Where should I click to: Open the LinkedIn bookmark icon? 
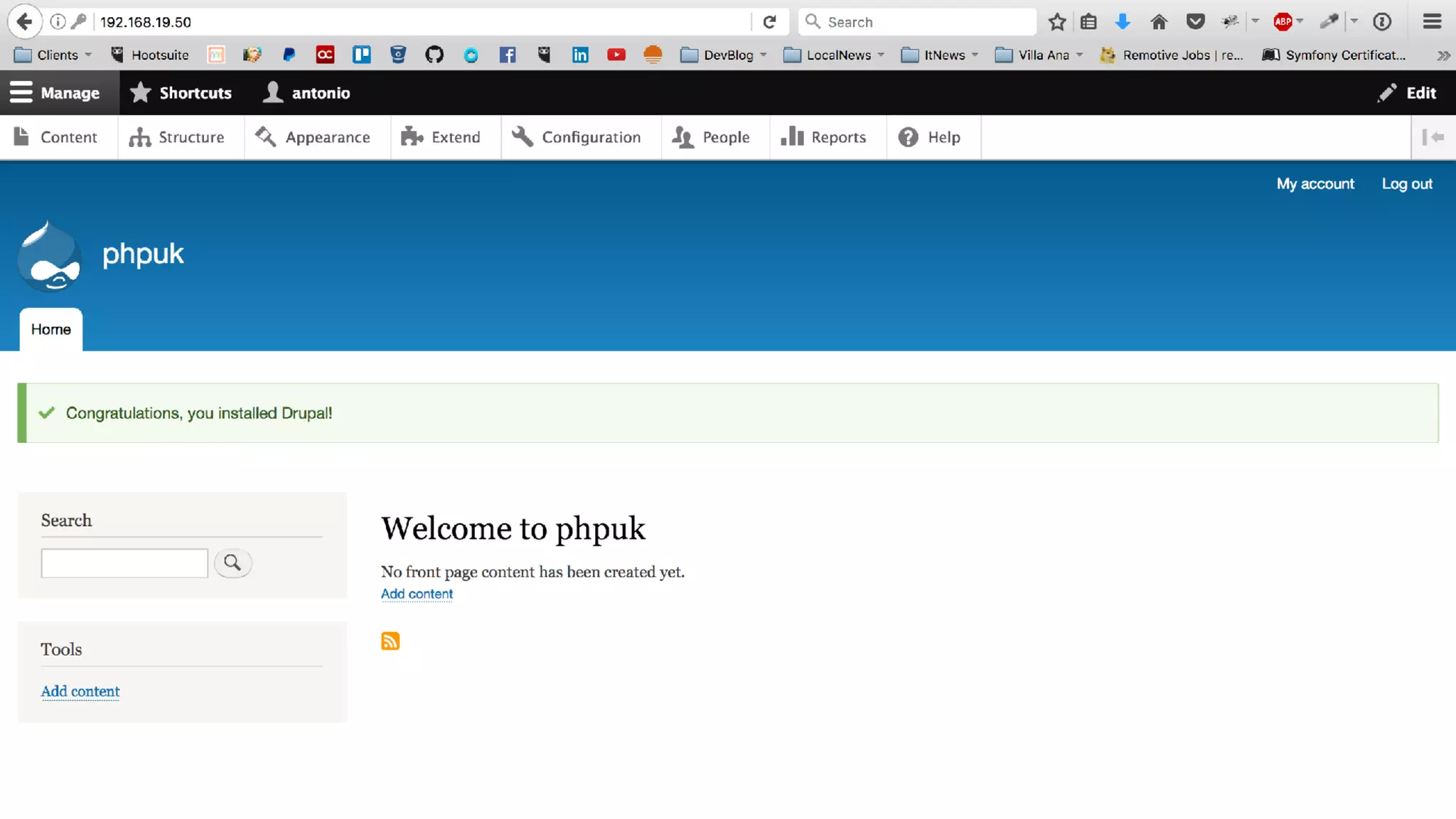click(x=580, y=55)
